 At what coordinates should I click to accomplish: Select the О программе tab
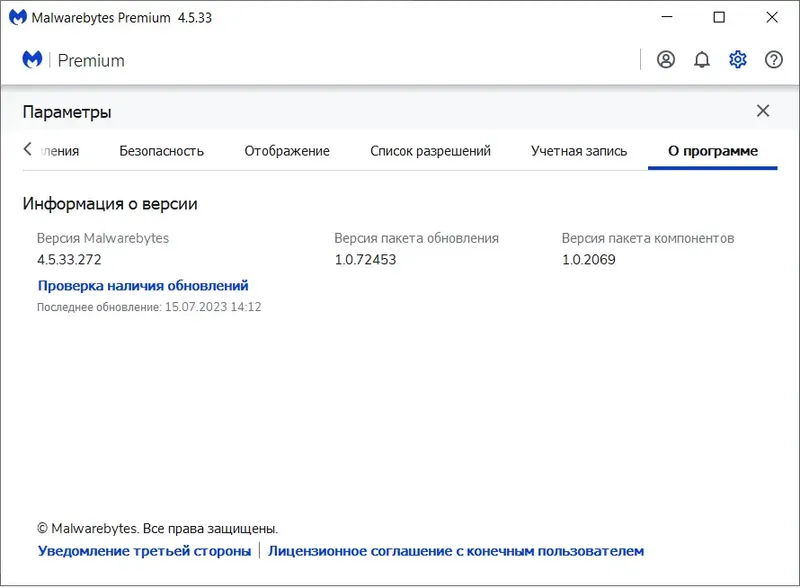pos(713,151)
